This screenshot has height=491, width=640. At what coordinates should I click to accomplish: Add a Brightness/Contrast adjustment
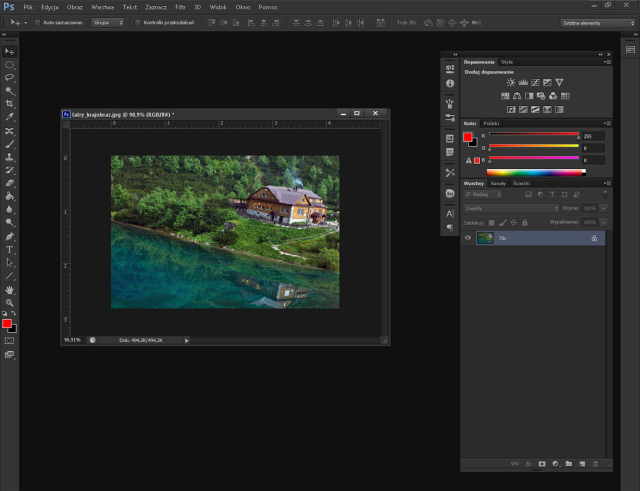[511, 82]
